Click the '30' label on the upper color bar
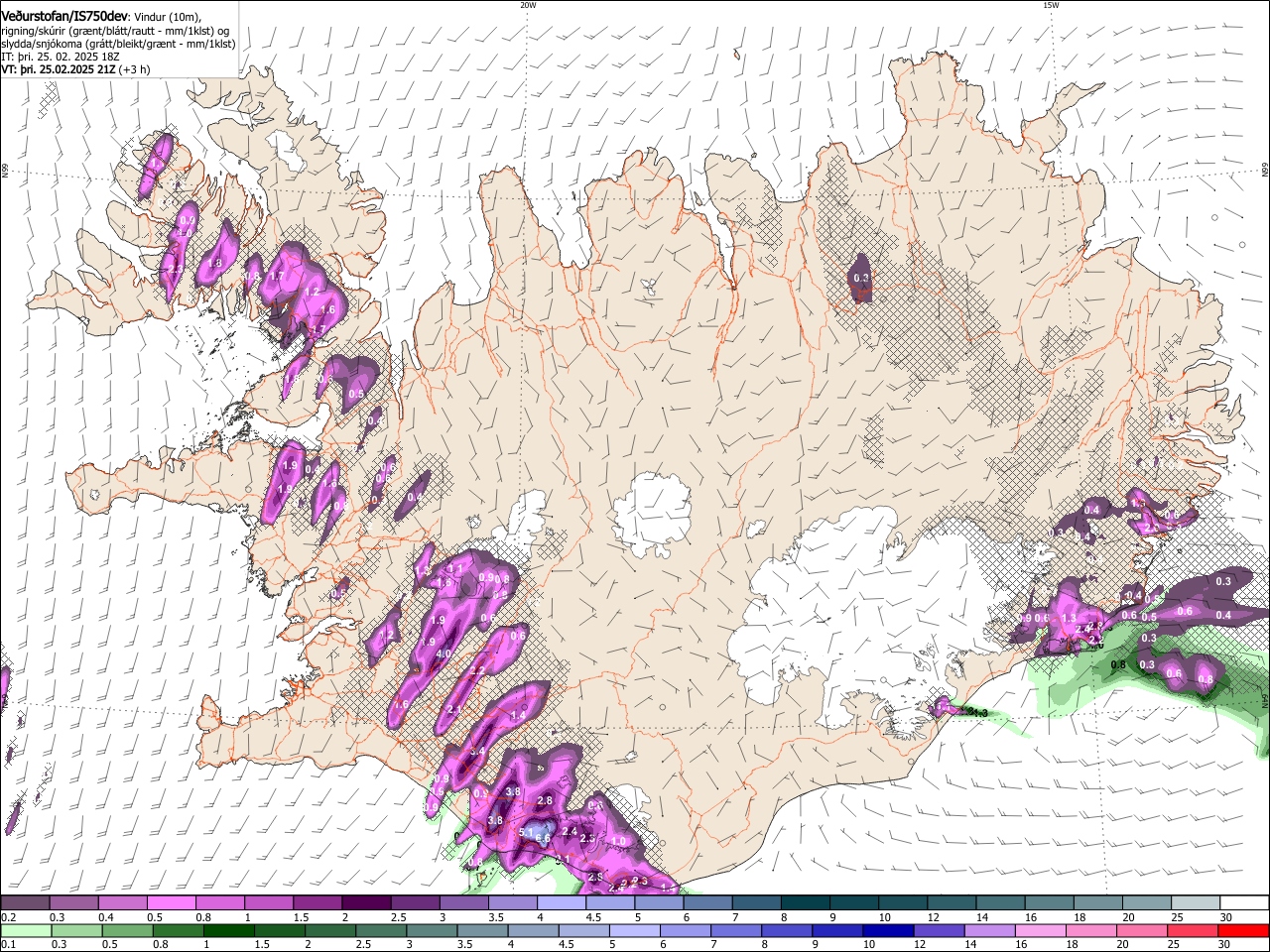The image size is (1270, 952). 1225,917
